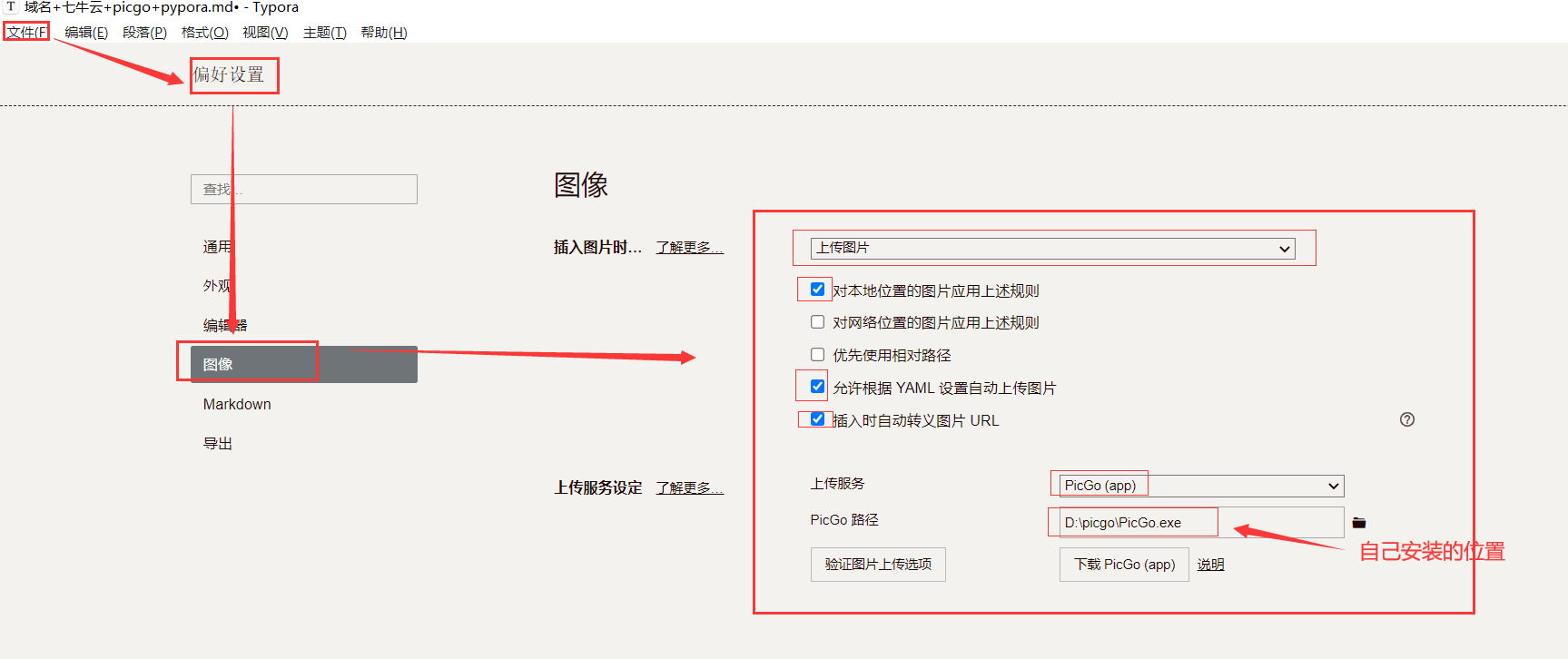Open the 主题(T) menu
This screenshot has width=1568, height=659.
pos(325,33)
